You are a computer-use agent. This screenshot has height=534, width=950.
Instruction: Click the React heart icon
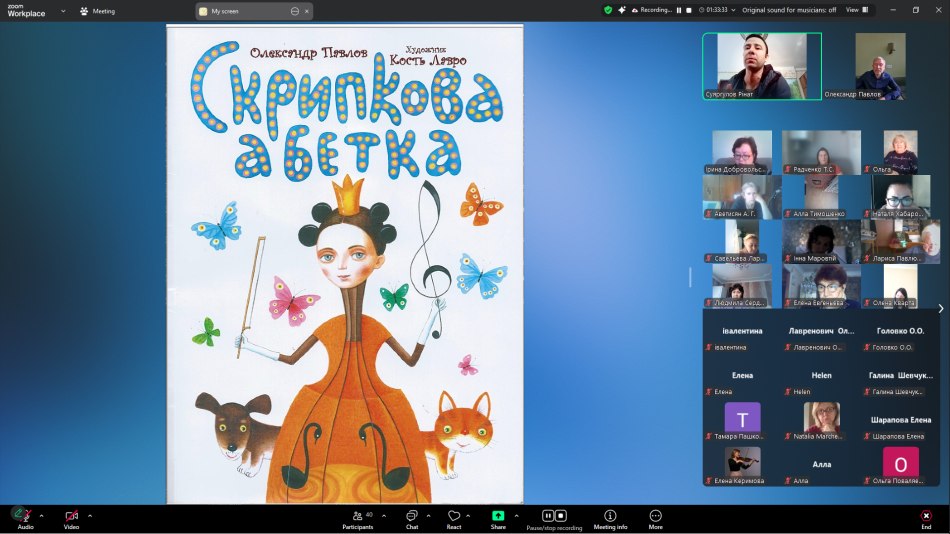pos(453,516)
